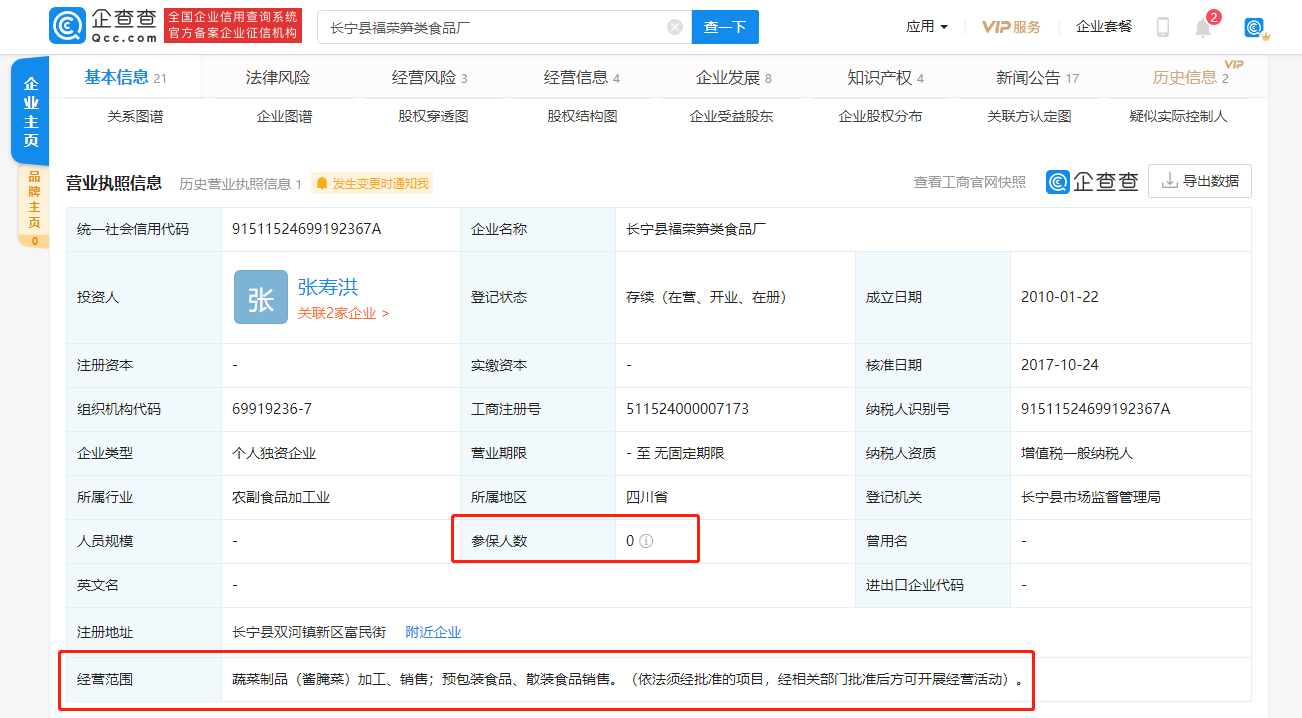Click the info icon beside 参保人数 value
This screenshot has width=1302, height=718.
(646, 541)
